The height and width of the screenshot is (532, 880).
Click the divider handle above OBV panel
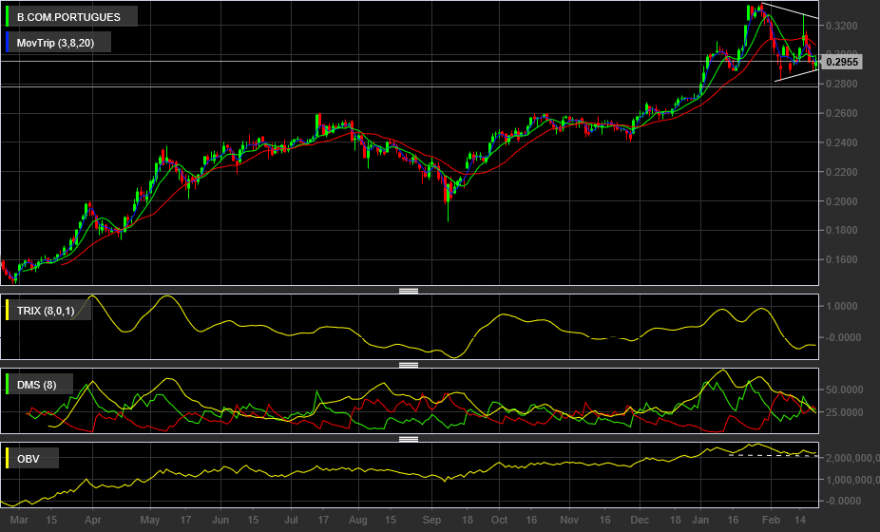click(x=408, y=439)
